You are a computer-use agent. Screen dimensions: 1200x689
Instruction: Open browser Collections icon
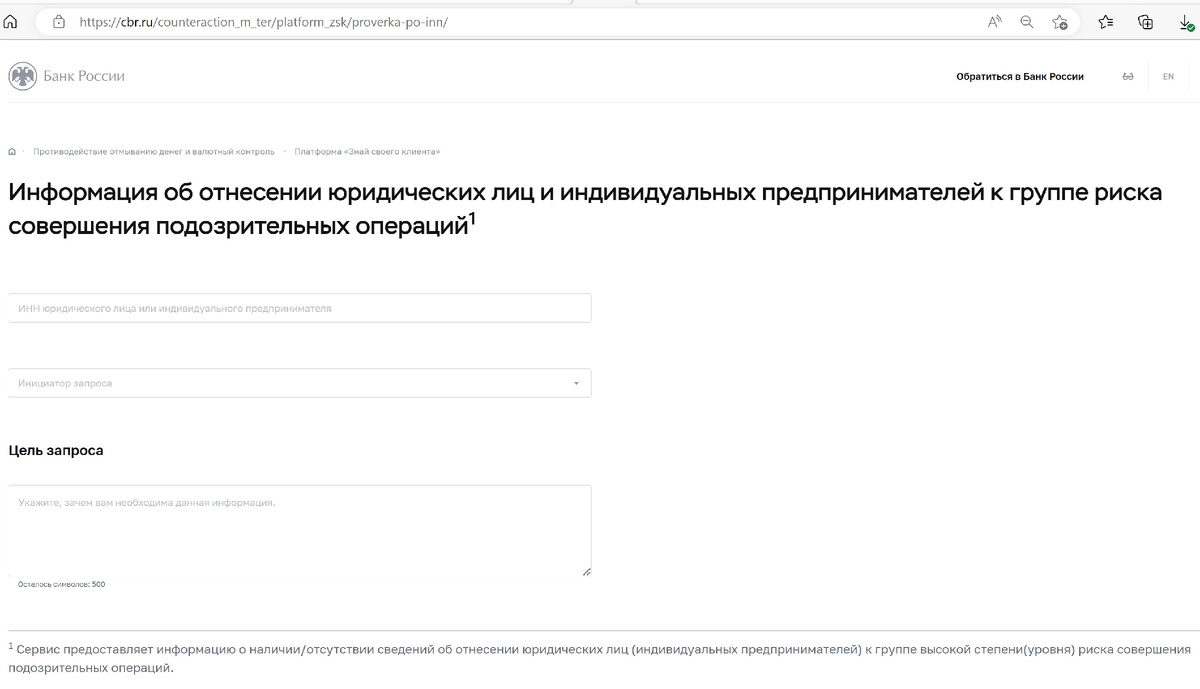[1146, 21]
